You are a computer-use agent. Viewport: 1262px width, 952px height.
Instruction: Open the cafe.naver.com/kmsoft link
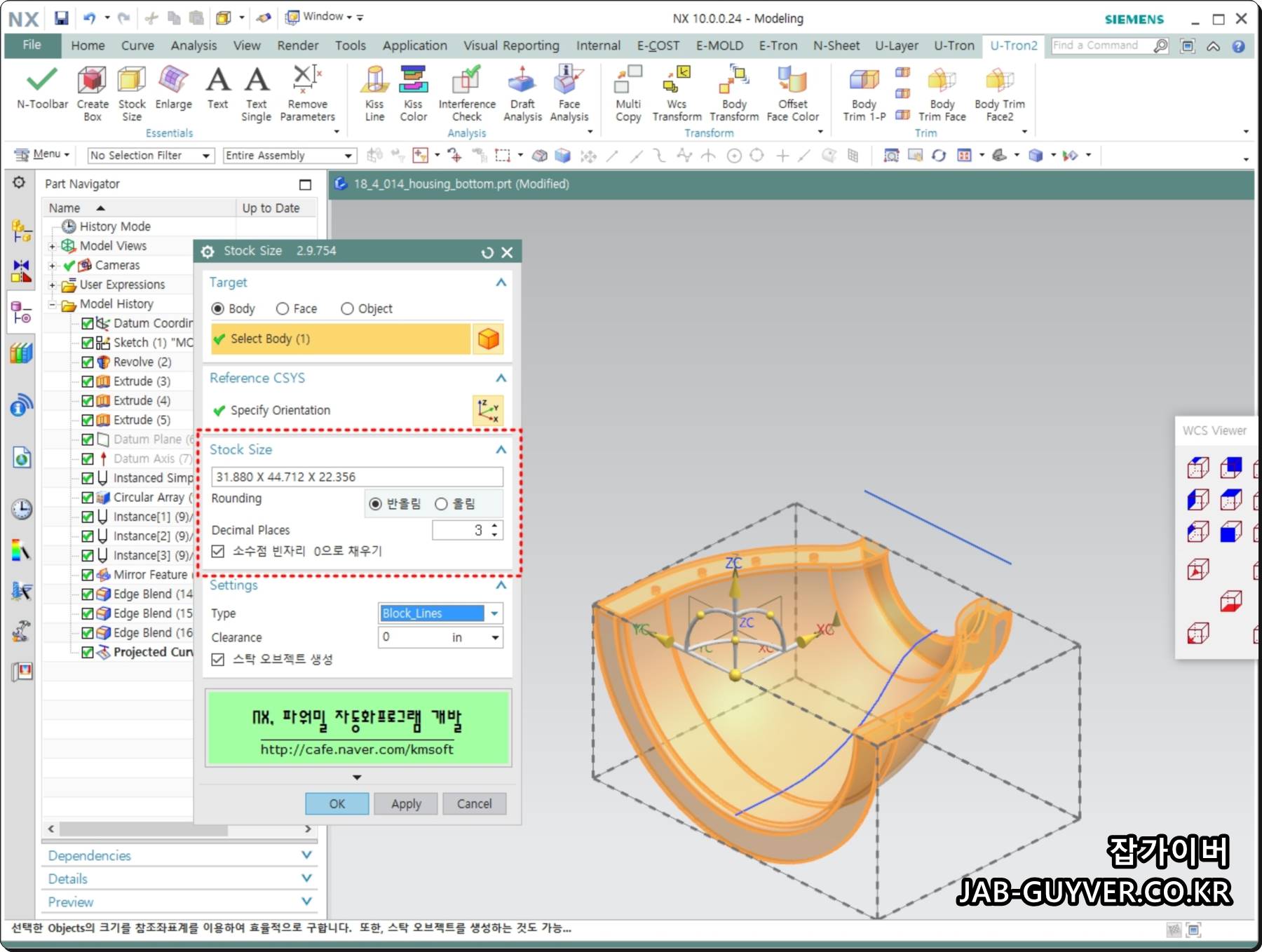[x=357, y=749]
